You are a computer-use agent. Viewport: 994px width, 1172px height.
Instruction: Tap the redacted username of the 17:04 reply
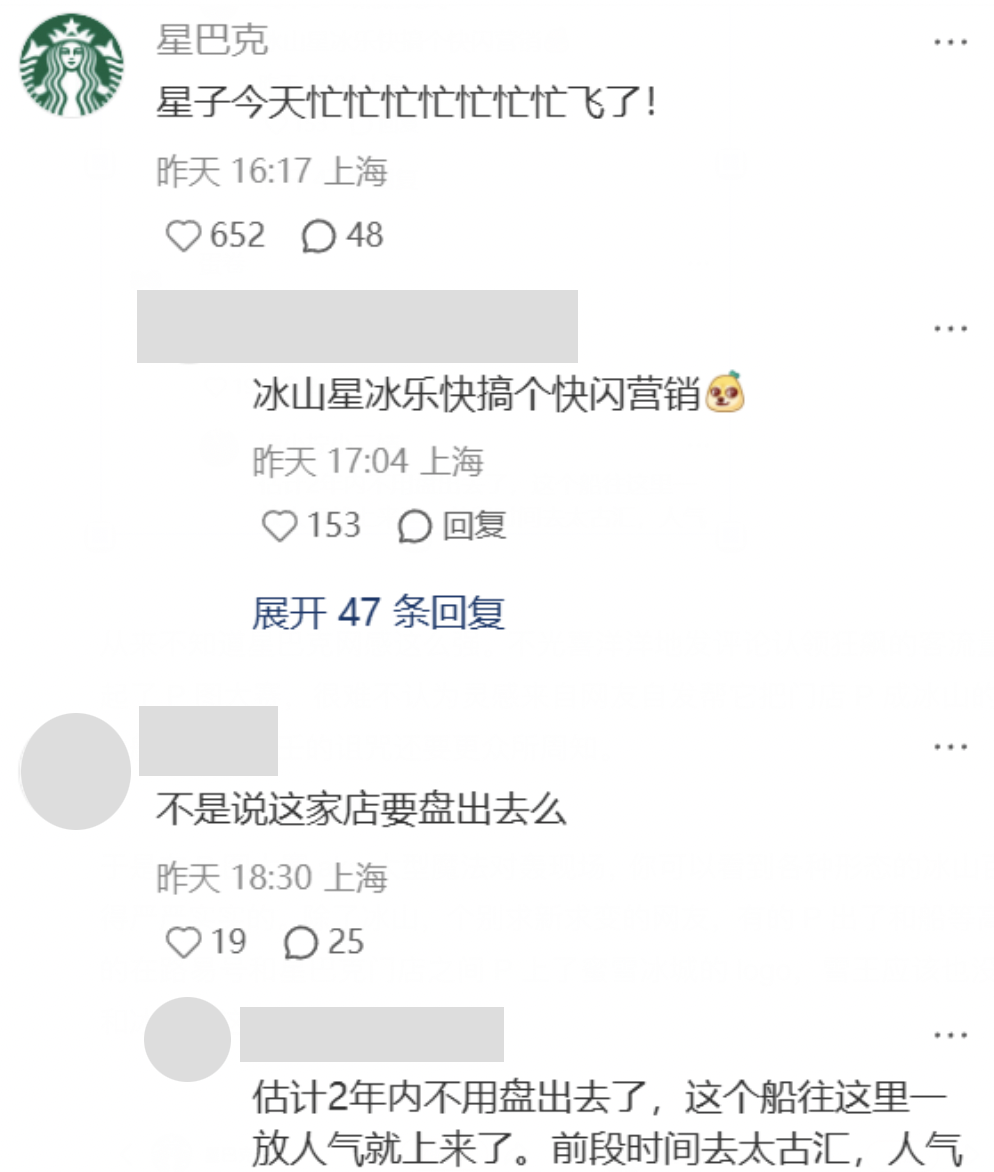pyautogui.click(x=357, y=327)
